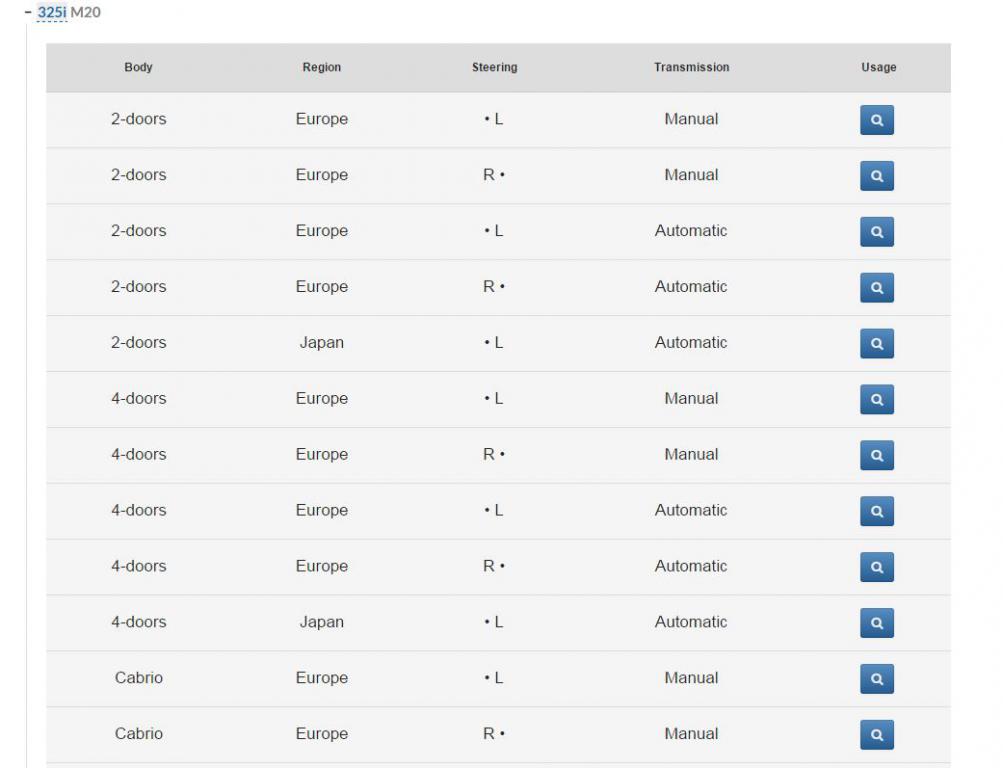
Task: Open usage search for Cabrio Europe left-hand Manual
Action: [x=876, y=680]
